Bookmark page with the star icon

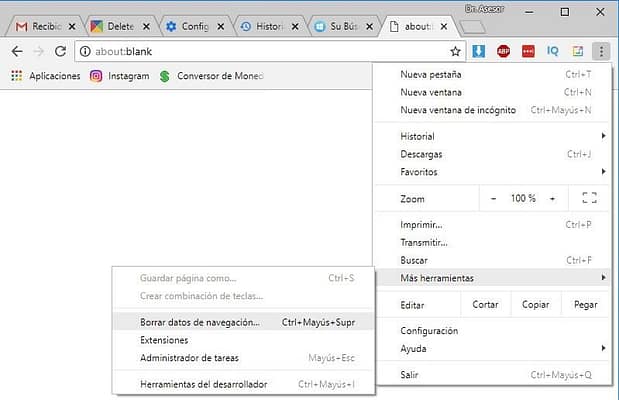point(455,51)
